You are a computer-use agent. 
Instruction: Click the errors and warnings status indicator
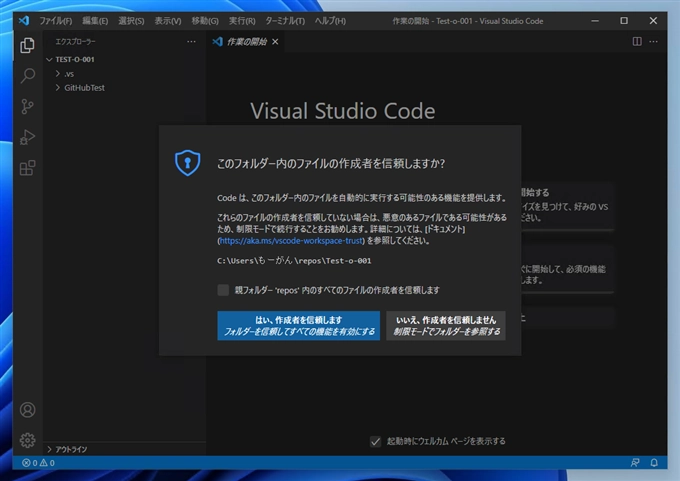tap(38, 463)
